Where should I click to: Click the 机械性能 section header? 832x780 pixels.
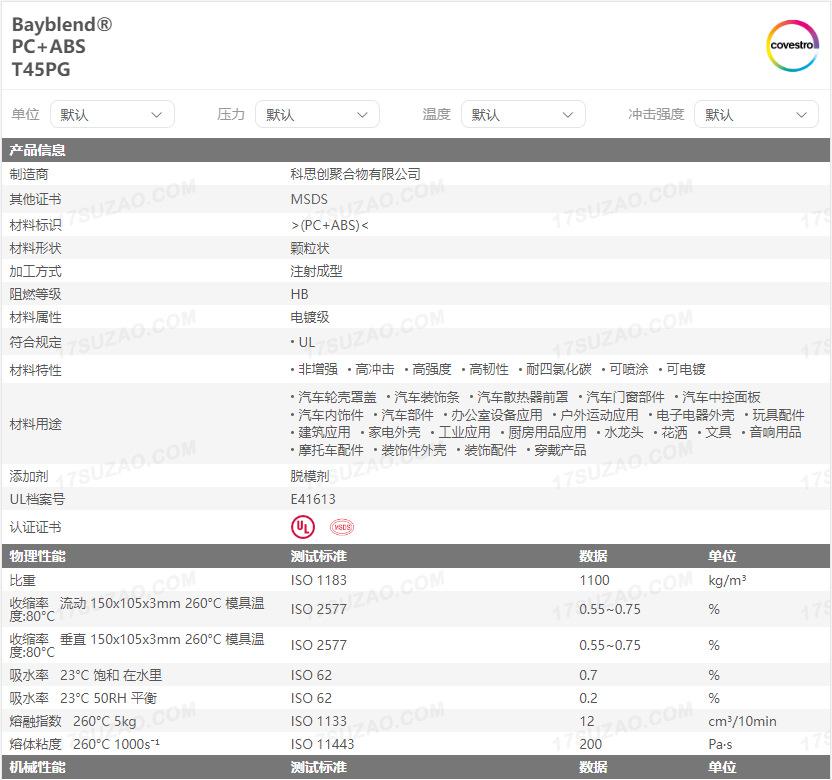click(38, 767)
